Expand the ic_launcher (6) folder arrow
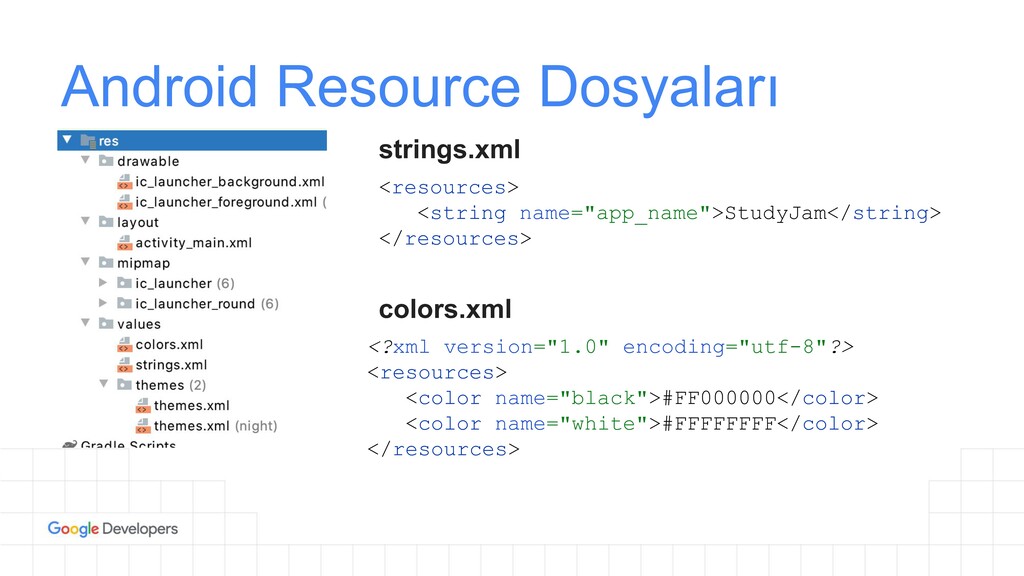This screenshot has width=1024, height=576. 103,283
